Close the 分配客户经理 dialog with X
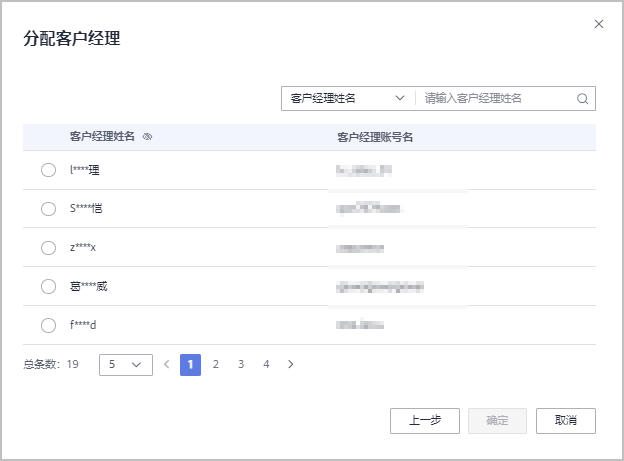 (x=599, y=24)
